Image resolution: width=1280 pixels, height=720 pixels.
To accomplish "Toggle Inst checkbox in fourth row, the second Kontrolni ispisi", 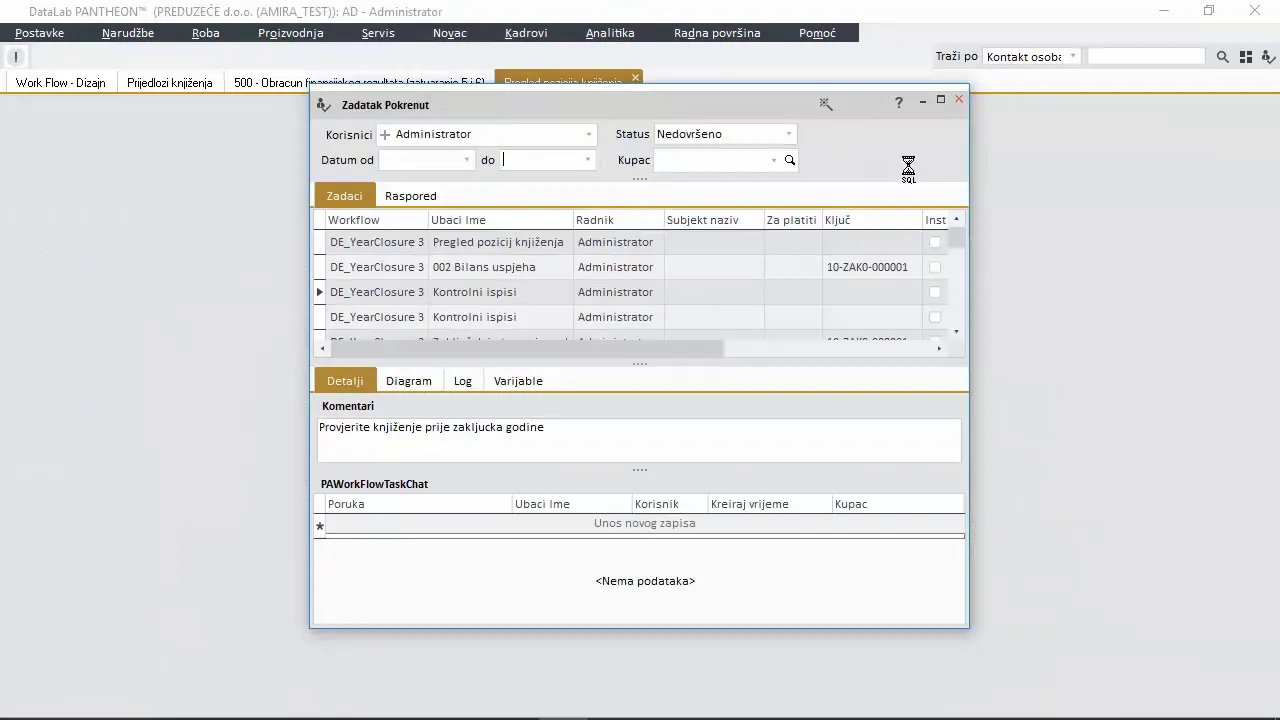I will 935,317.
